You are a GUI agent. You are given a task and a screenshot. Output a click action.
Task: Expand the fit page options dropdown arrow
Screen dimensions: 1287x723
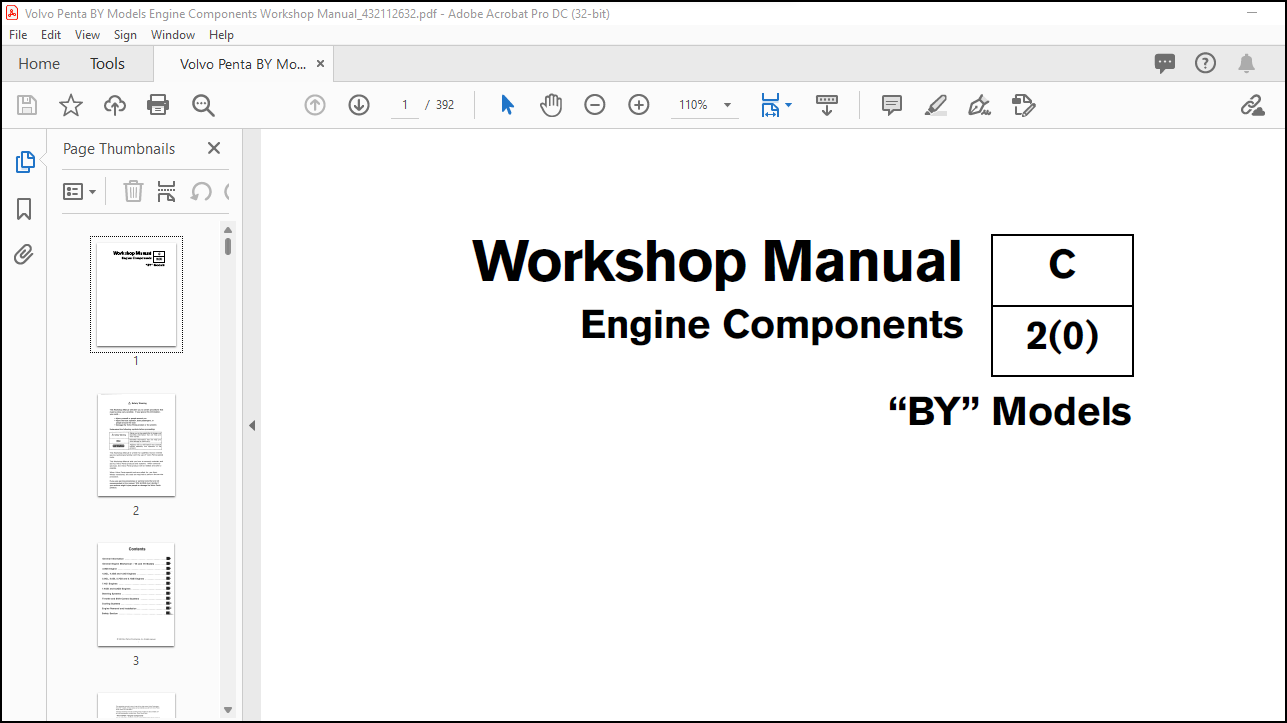tap(788, 105)
